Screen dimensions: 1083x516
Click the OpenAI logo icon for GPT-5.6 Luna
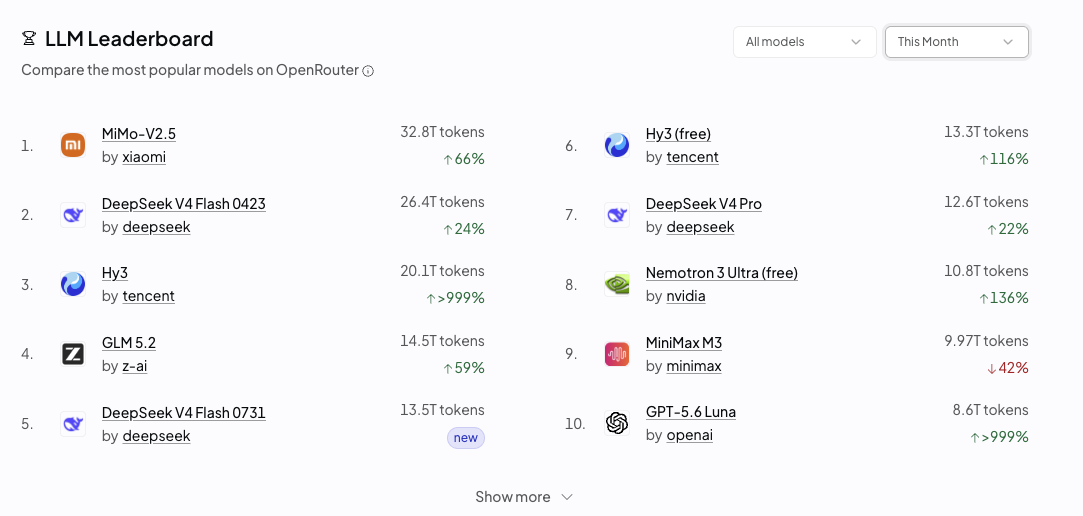pyautogui.click(x=617, y=423)
